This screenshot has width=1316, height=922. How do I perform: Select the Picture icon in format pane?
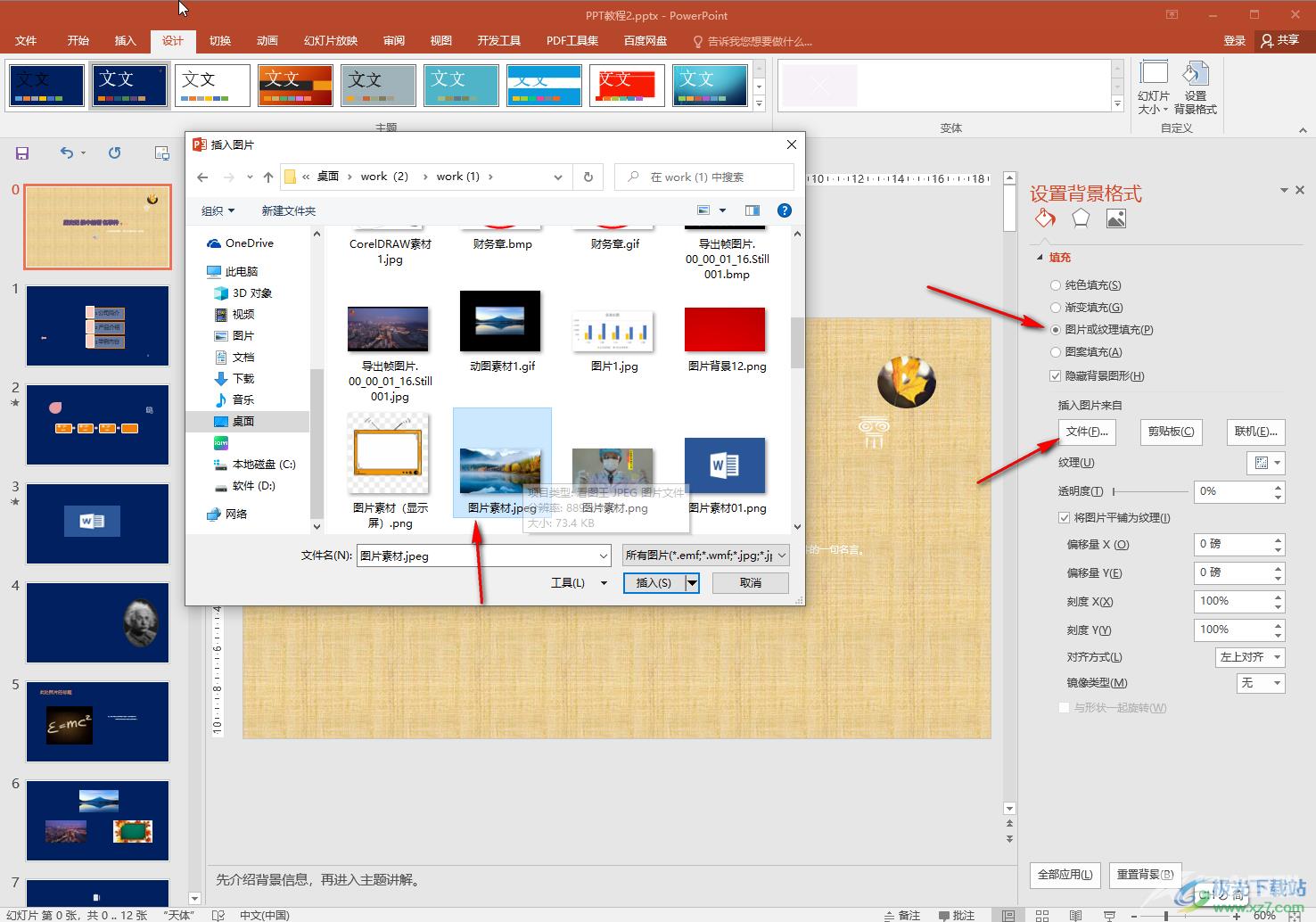(1116, 218)
